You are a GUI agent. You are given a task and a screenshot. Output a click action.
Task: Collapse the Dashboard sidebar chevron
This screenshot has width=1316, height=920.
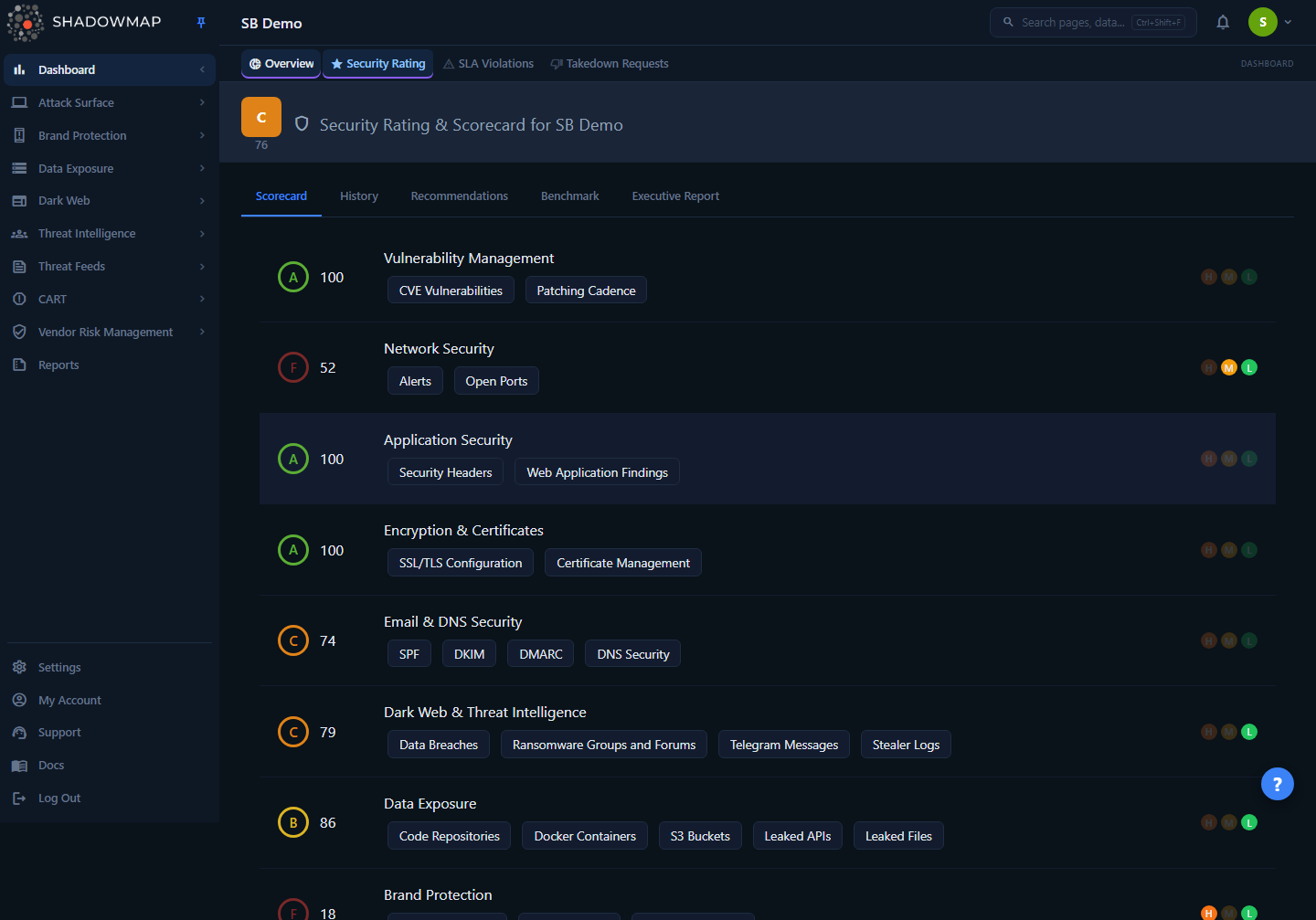point(202,69)
